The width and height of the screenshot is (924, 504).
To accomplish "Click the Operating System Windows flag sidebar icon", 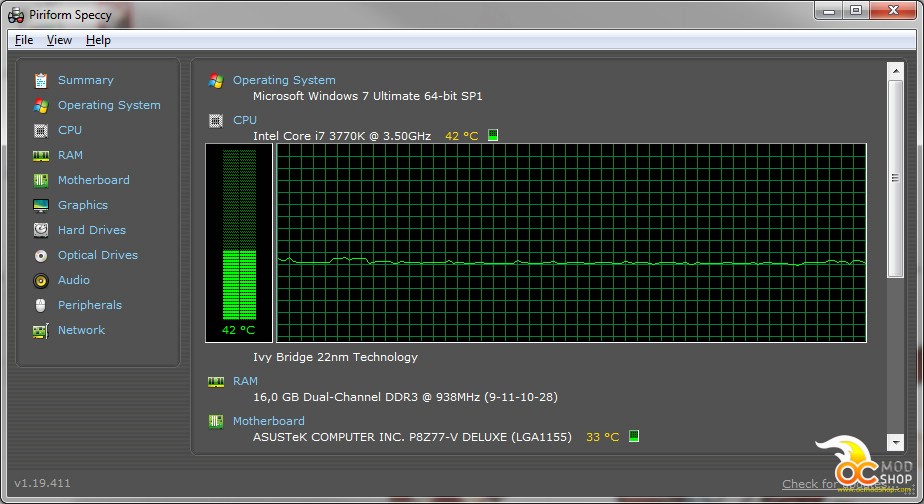I will pos(41,106).
